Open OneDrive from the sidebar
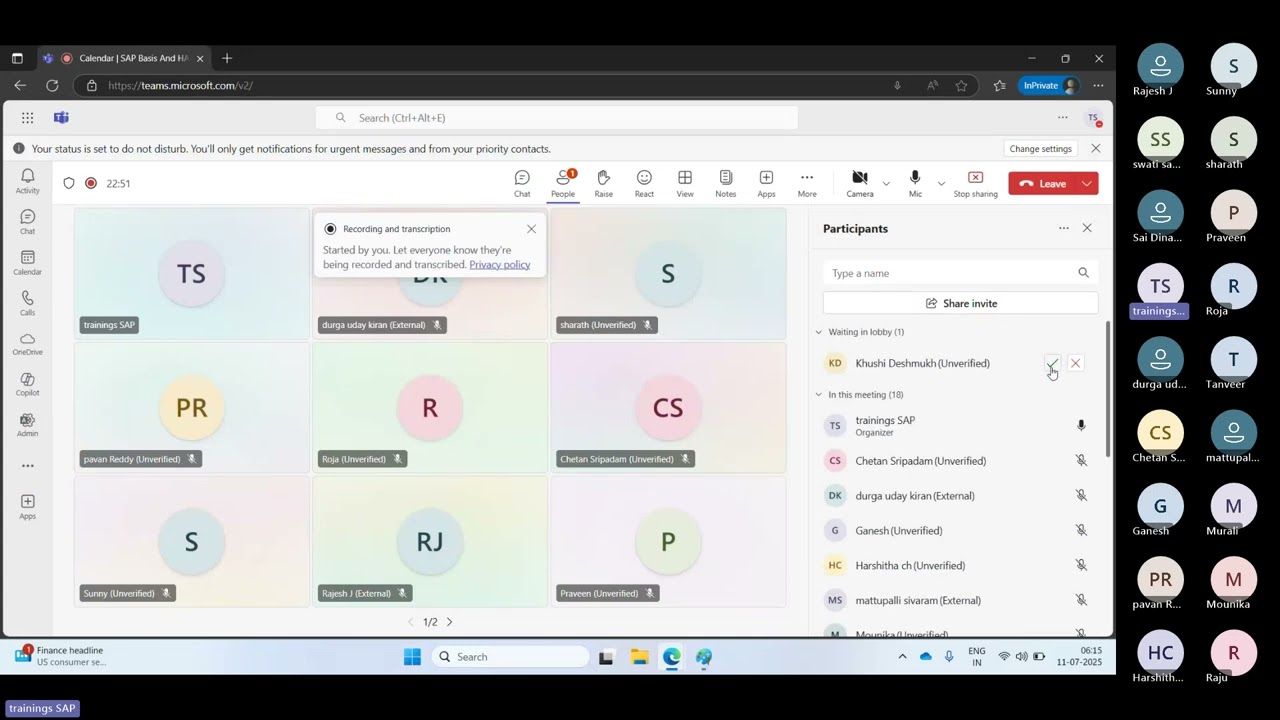This screenshot has height=720, width=1280. pyautogui.click(x=27, y=344)
